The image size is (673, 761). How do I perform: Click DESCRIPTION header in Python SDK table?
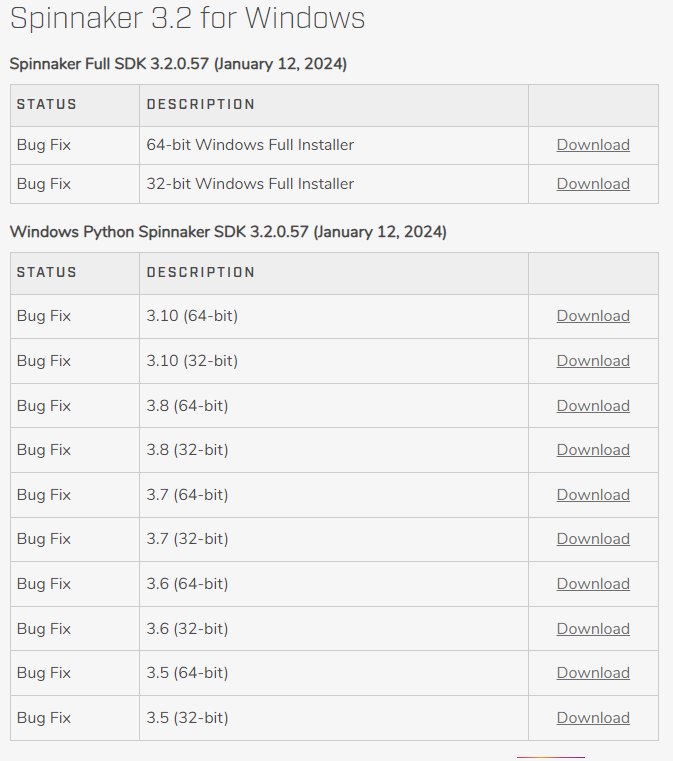[x=201, y=272]
